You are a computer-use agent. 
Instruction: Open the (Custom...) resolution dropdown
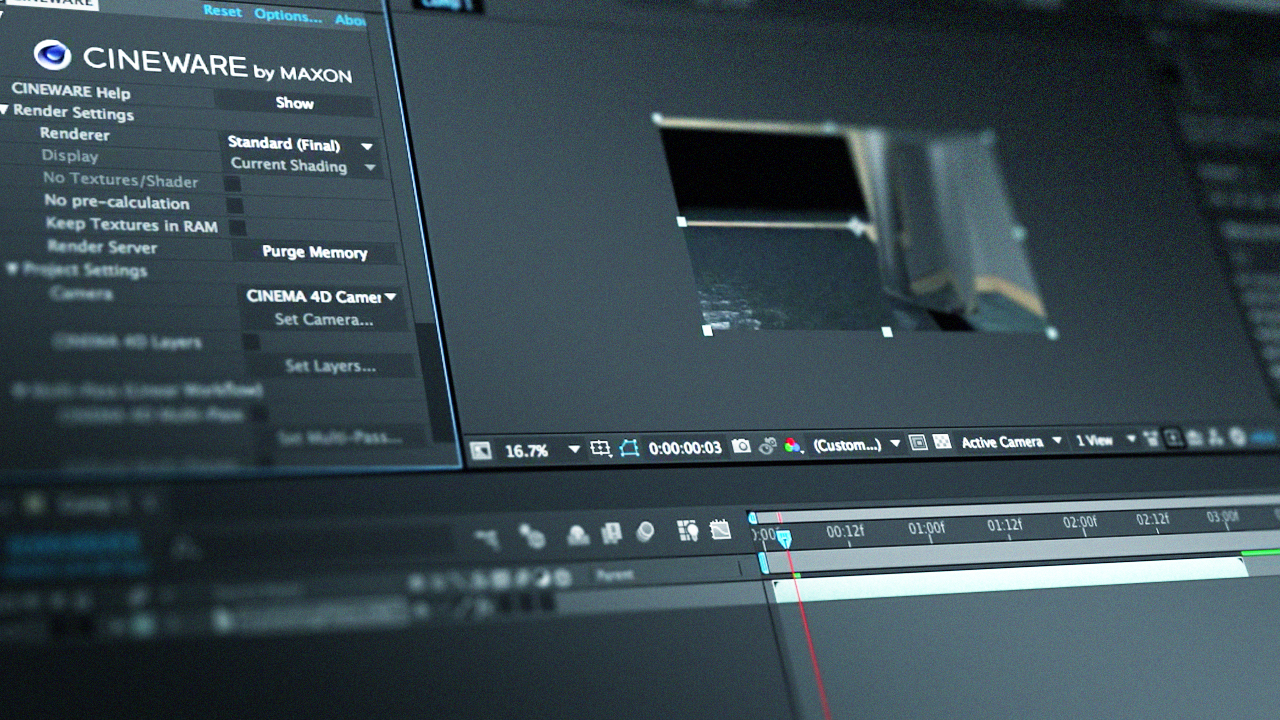(x=856, y=444)
